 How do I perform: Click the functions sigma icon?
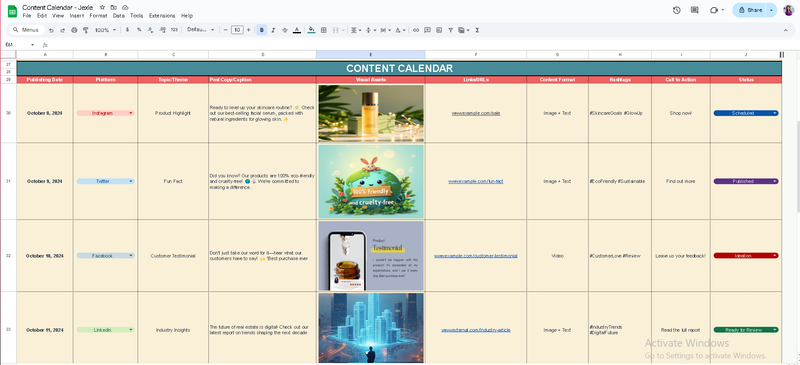click(477, 30)
